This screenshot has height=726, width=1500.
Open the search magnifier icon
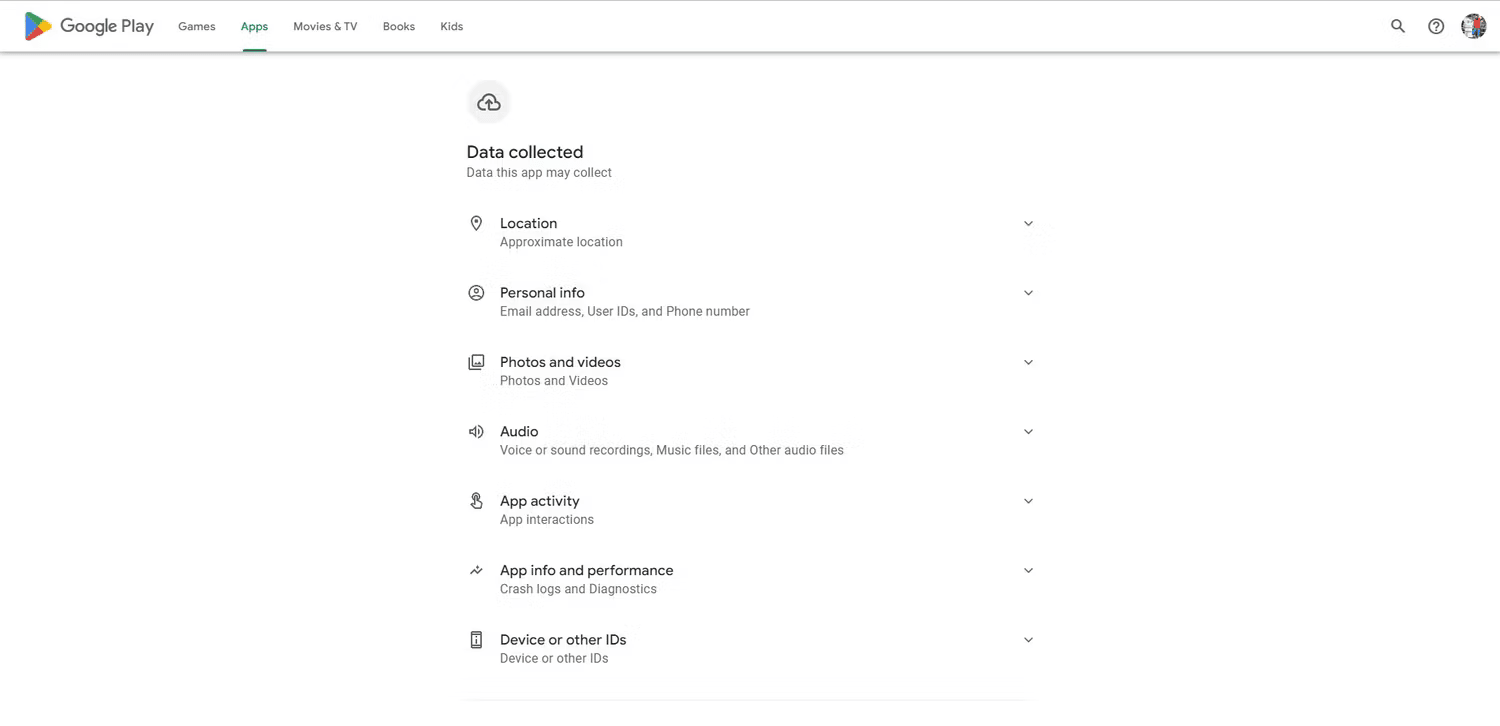[1398, 26]
